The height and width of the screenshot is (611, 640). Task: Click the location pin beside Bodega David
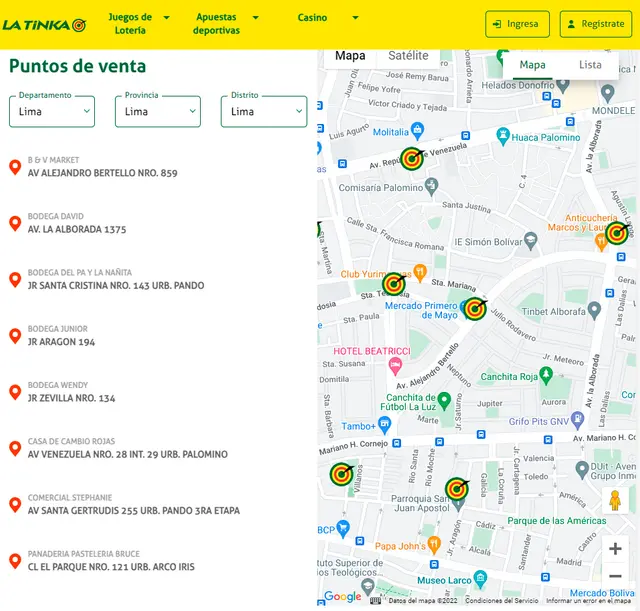point(15,223)
